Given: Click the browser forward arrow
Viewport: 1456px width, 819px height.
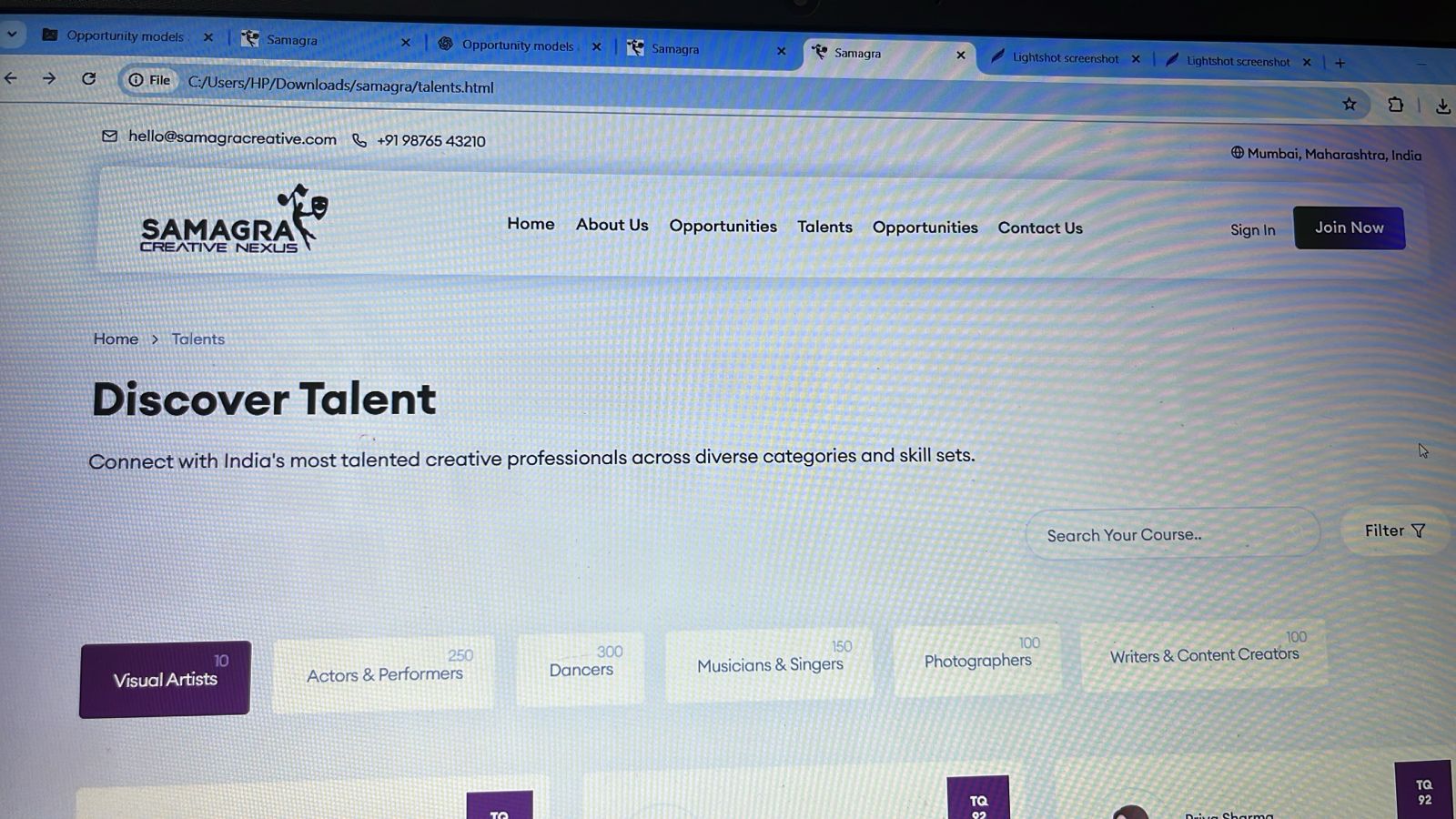Looking at the screenshot, I should 49,79.
